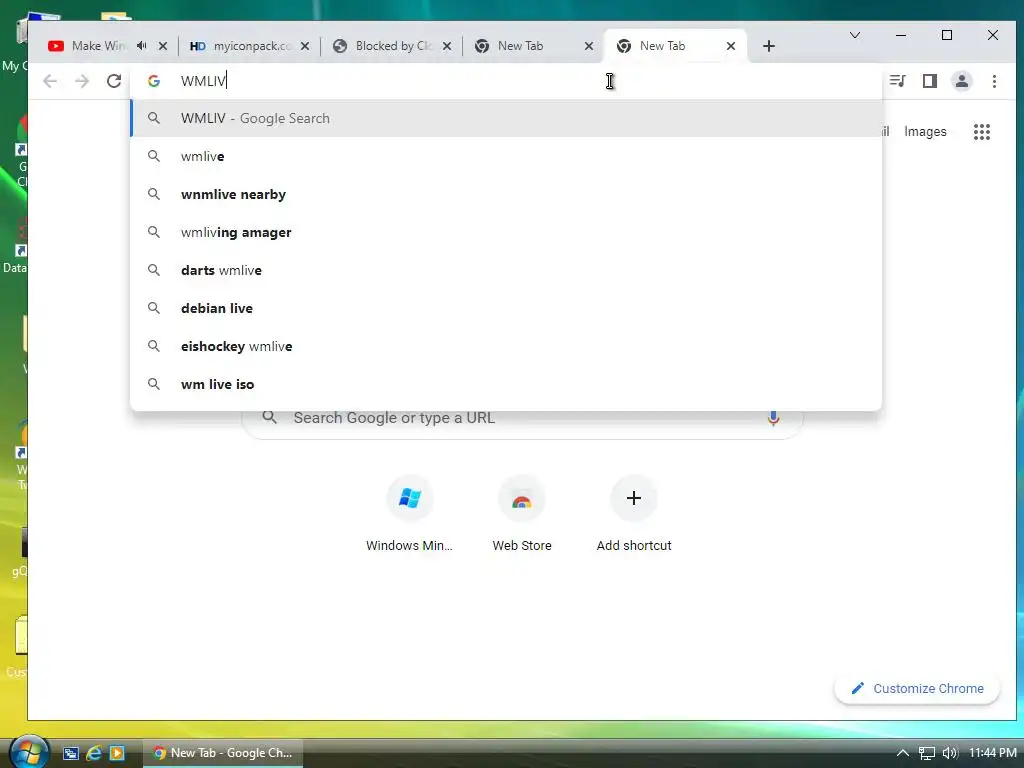Choose the 'debian live' suggestion

pyautogui.click(x=506, y=308)
